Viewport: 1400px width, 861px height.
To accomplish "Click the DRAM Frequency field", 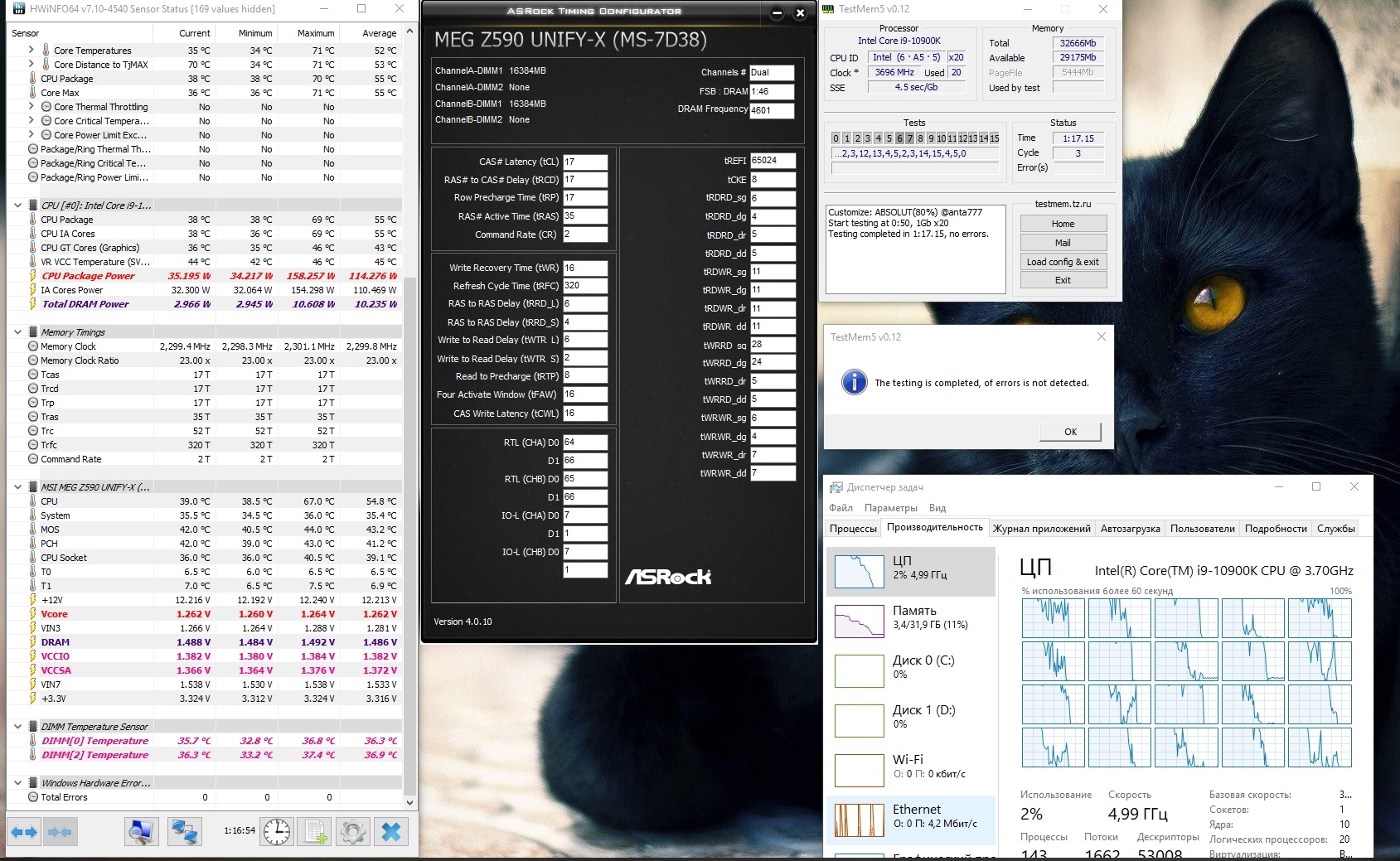I will click(x=772, y=110).
